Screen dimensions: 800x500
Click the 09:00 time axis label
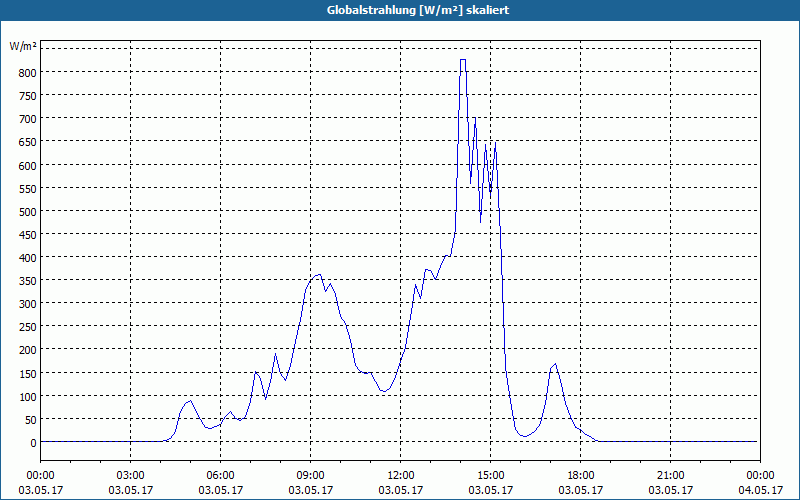click(x=310, y=476)
